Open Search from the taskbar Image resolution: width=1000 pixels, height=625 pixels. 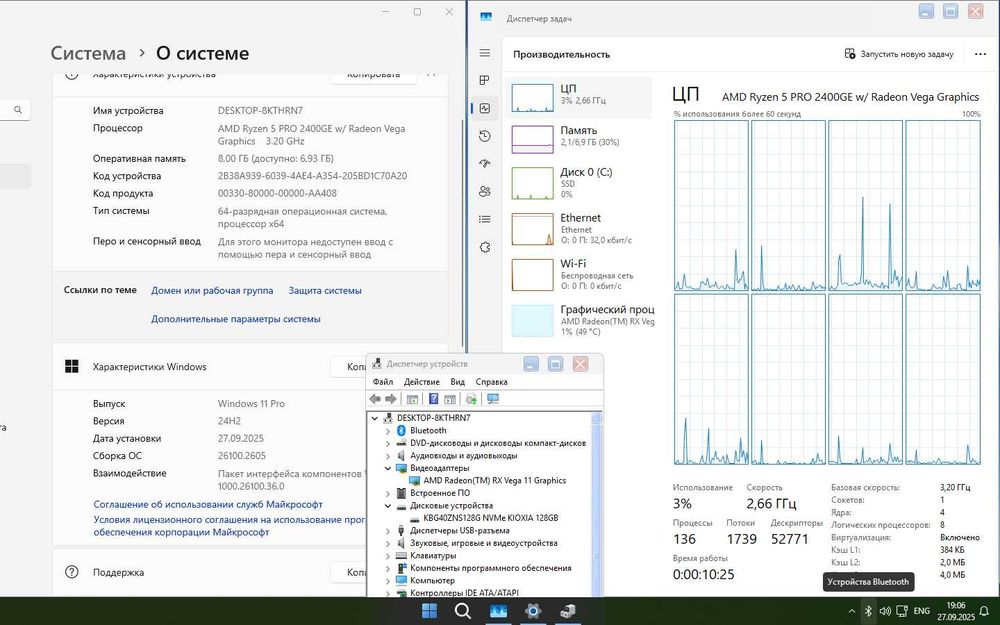tap(463, 611)
